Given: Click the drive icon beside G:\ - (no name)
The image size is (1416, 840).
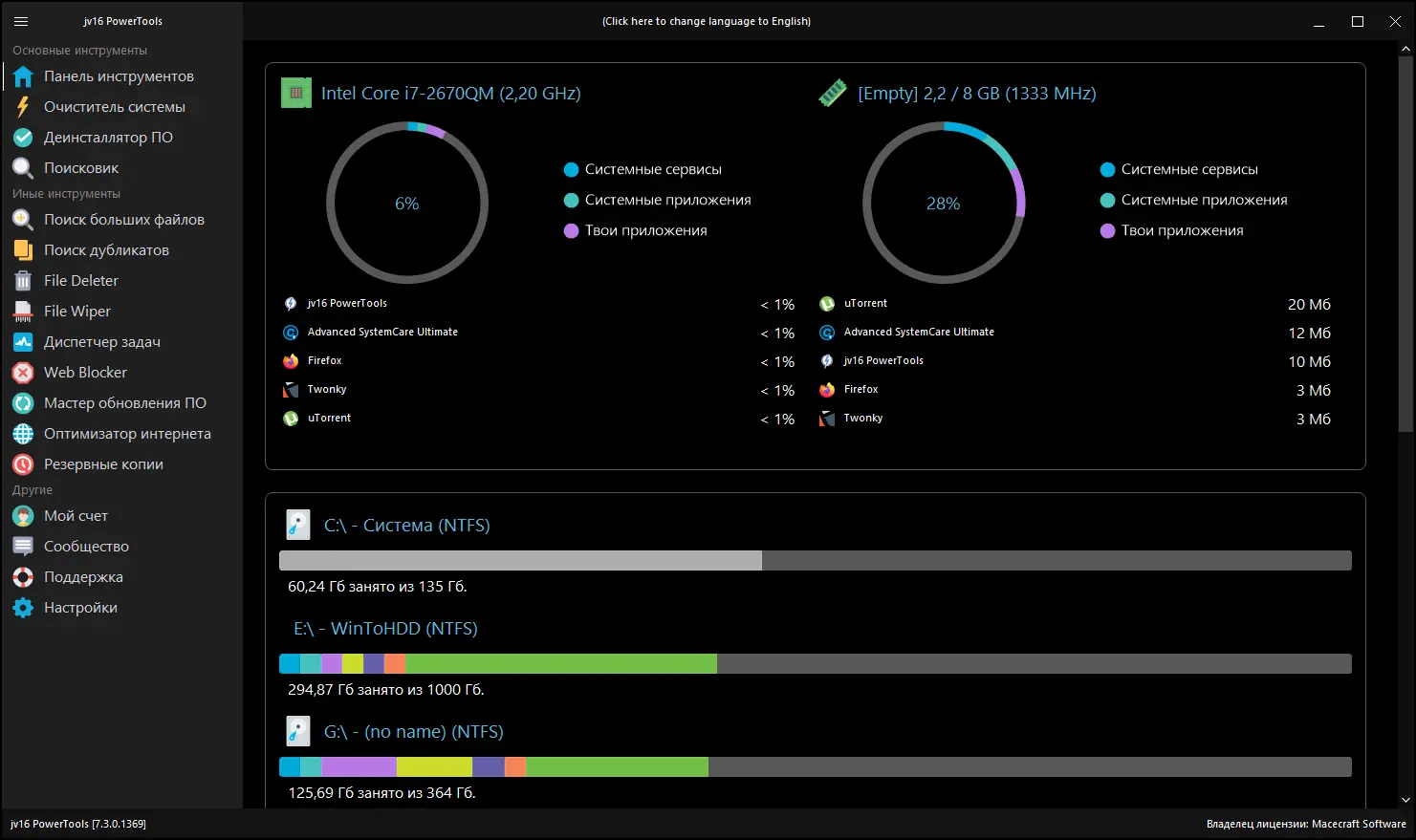Looking at the screenshot, I should (x=298, y=731).
